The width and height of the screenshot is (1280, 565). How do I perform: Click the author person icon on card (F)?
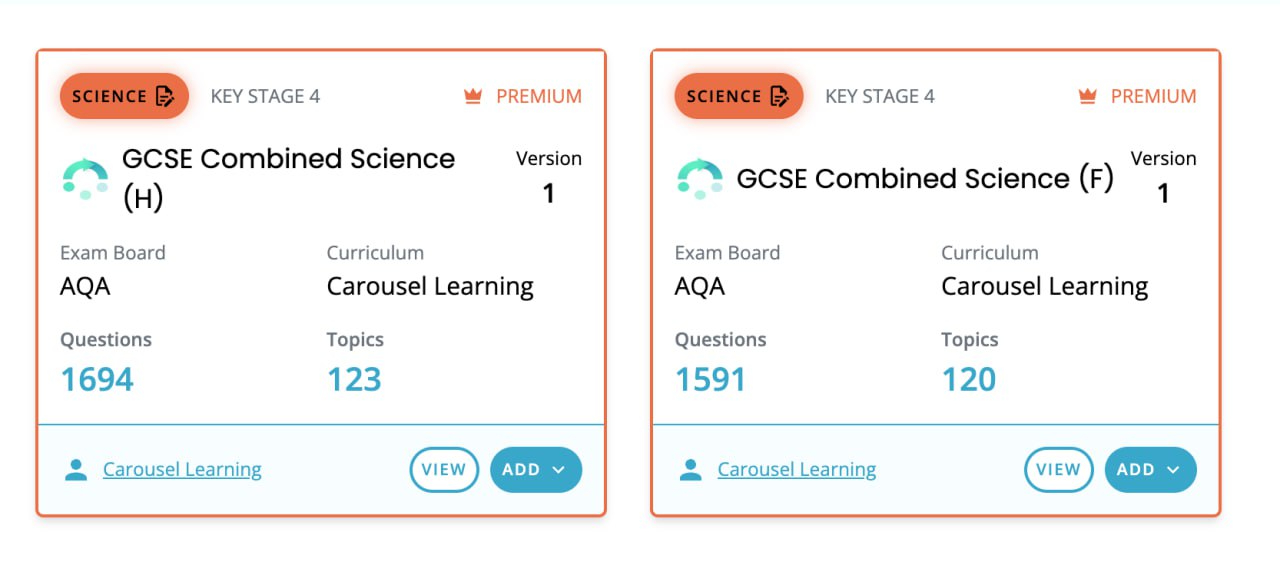[x=690, y=470]
